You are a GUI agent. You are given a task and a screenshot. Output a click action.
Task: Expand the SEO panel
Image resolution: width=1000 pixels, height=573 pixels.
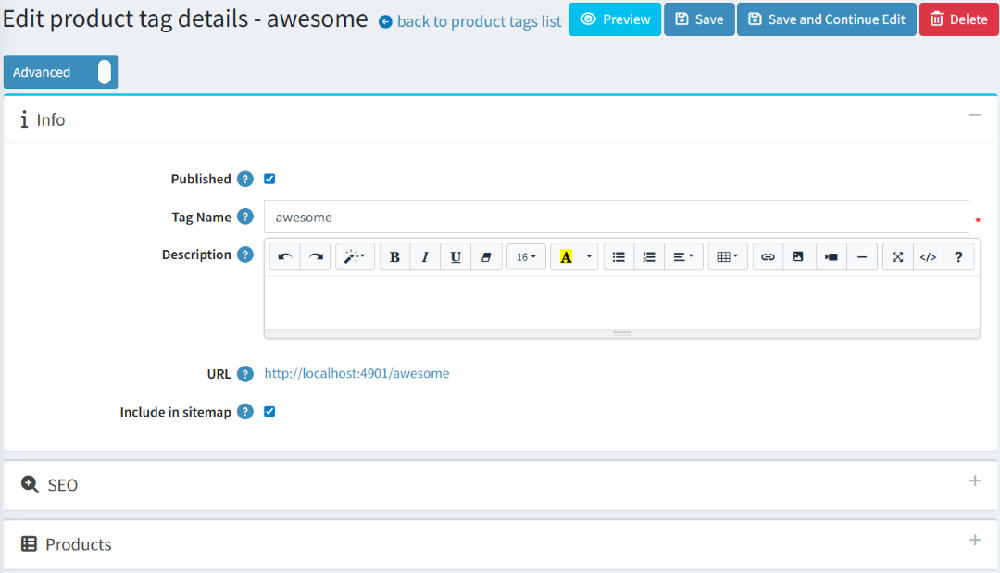(x=975, y=481)
